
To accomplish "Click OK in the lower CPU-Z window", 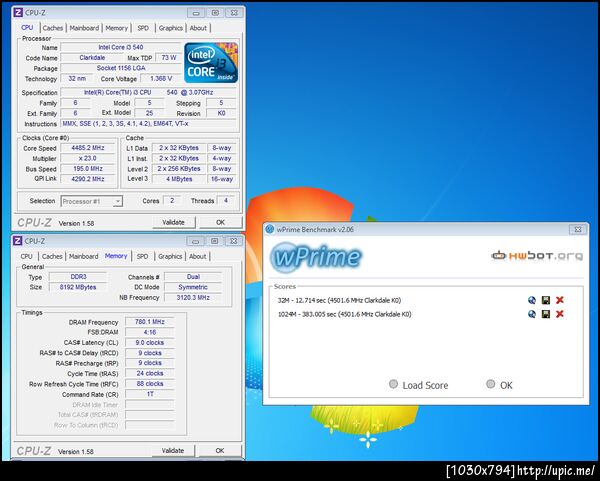I will 220,451.
